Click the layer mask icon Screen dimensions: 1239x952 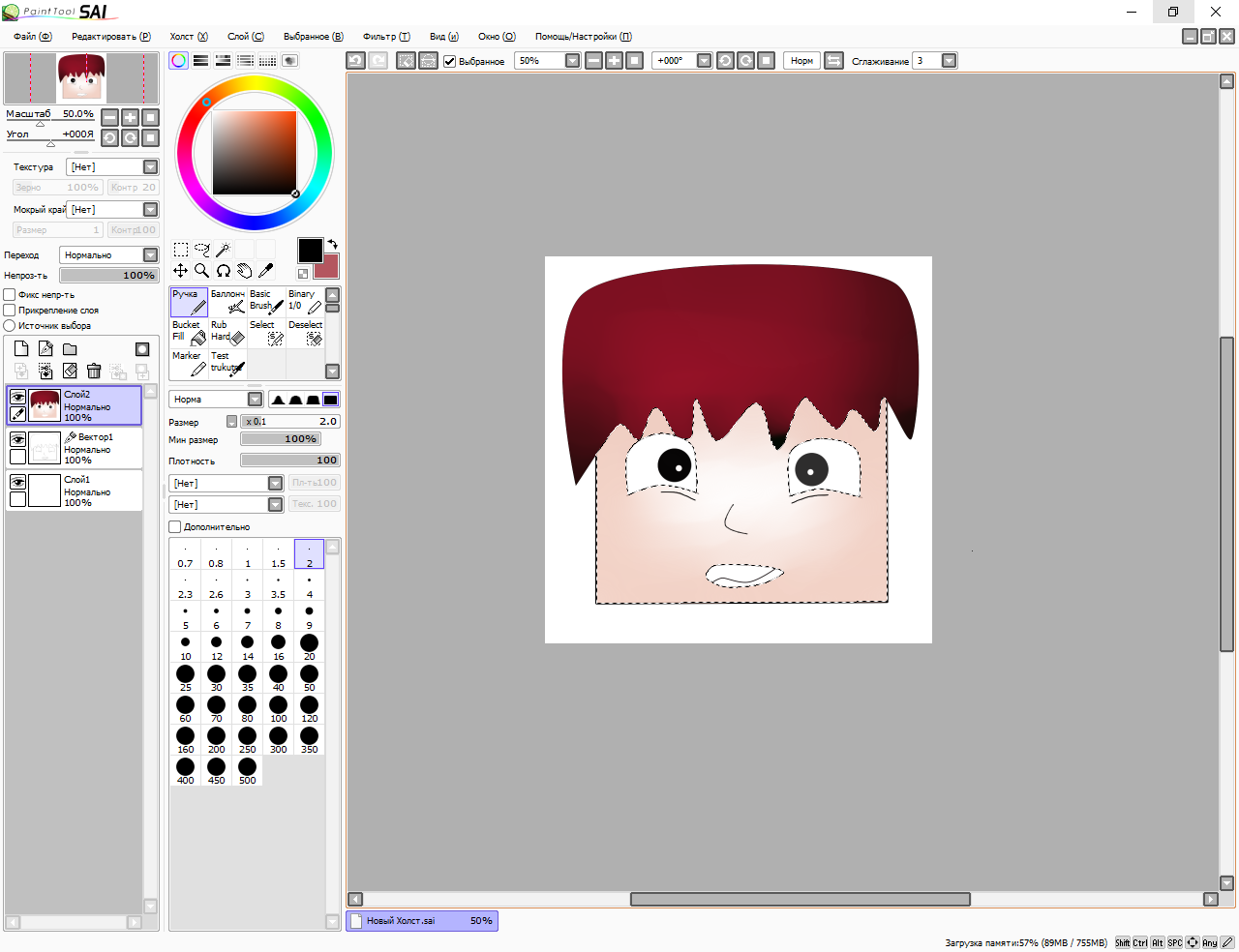coord(142,349)
